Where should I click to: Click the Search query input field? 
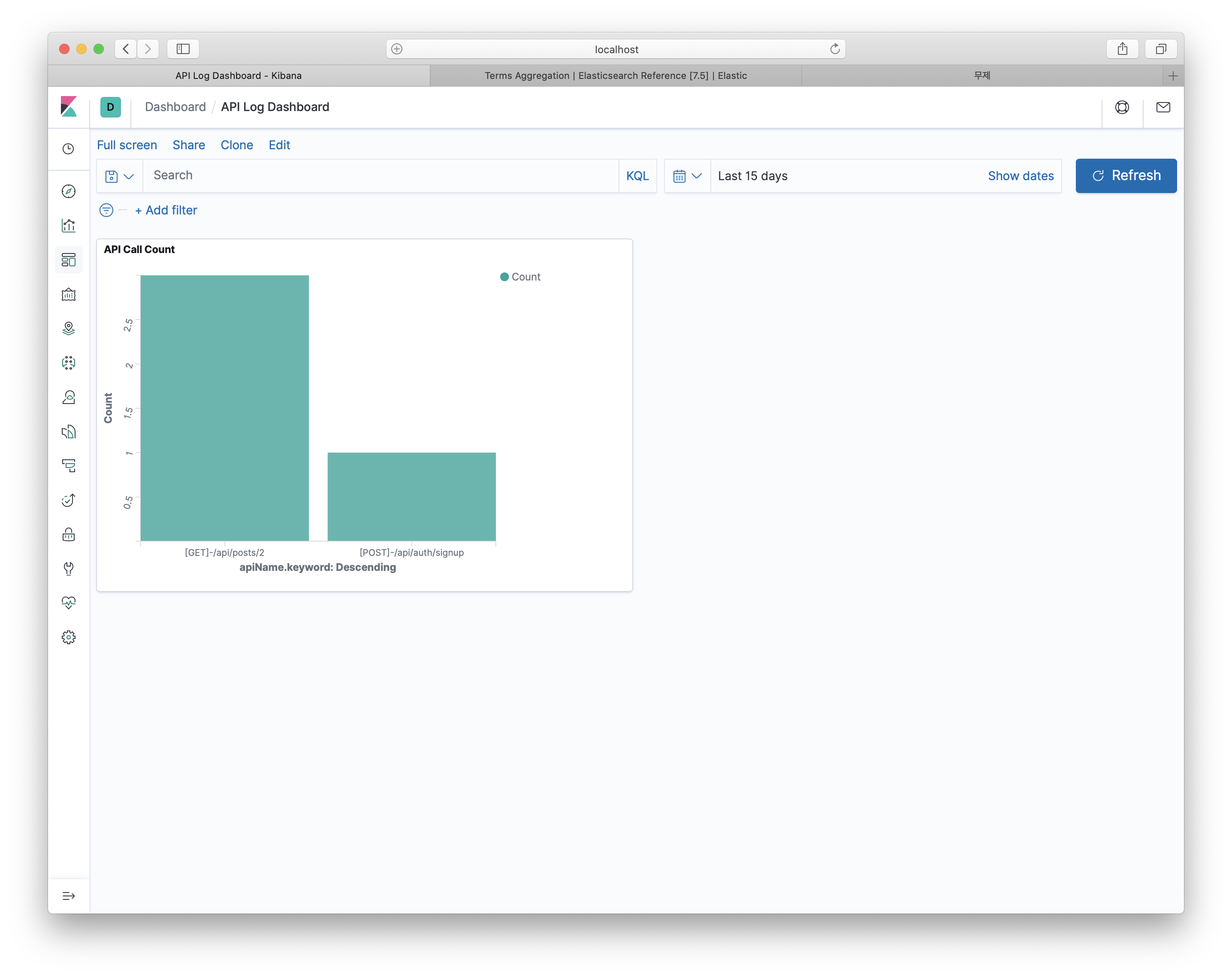click(x=380, y=175)
